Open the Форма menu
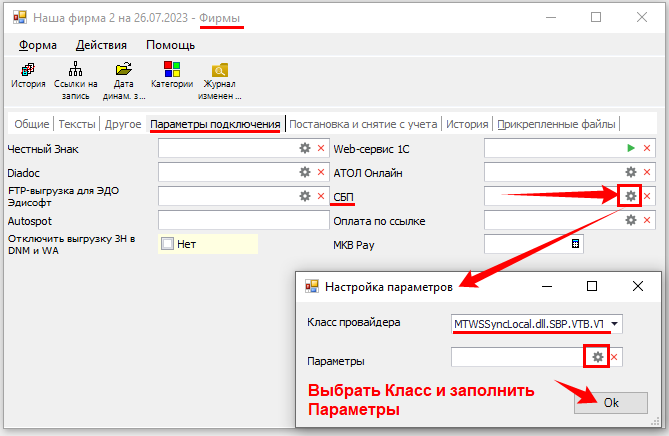The height and width of the screenshot is (436, 669). point(38,45)
